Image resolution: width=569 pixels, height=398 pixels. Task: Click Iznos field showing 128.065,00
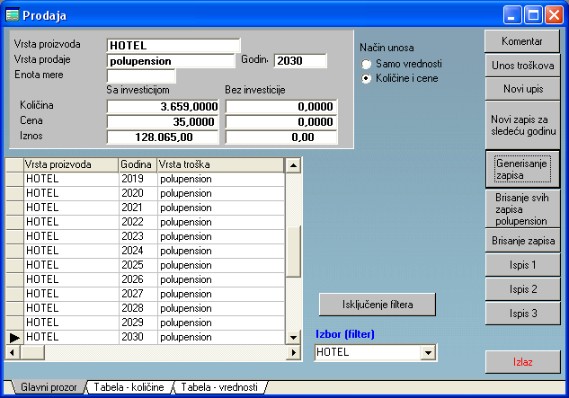point(163,137)
